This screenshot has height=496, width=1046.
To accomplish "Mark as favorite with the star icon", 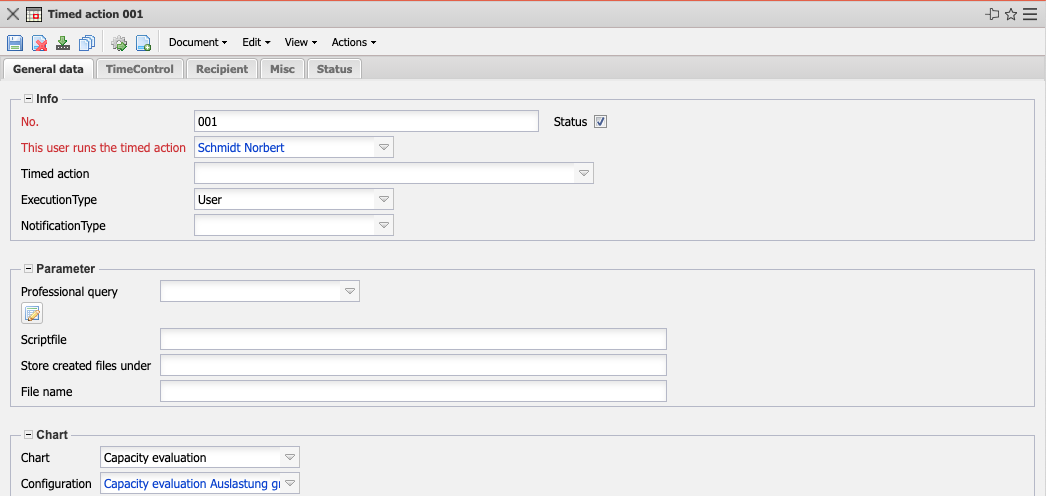I will click(x=1011, y=14).
